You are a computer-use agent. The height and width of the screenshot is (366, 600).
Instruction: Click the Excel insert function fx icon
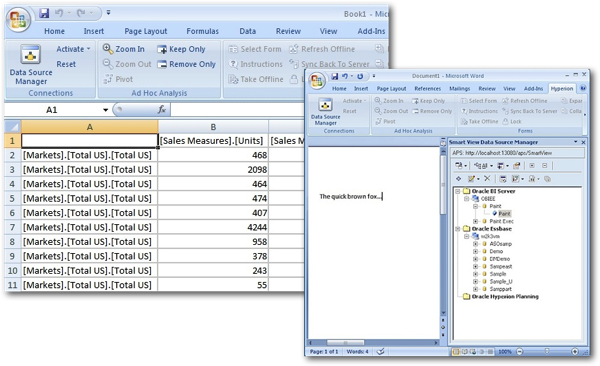tap(162, 110)
